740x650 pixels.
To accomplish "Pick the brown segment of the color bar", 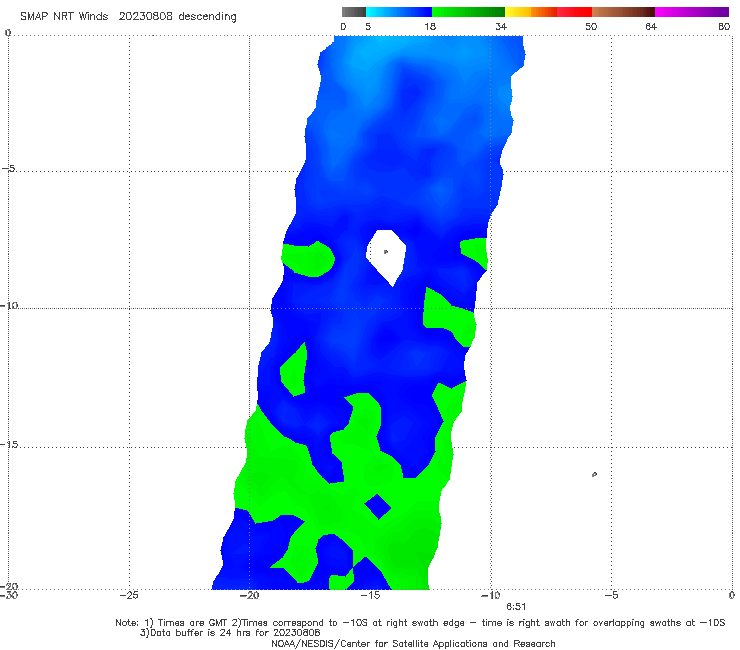I will click(623, 12).
